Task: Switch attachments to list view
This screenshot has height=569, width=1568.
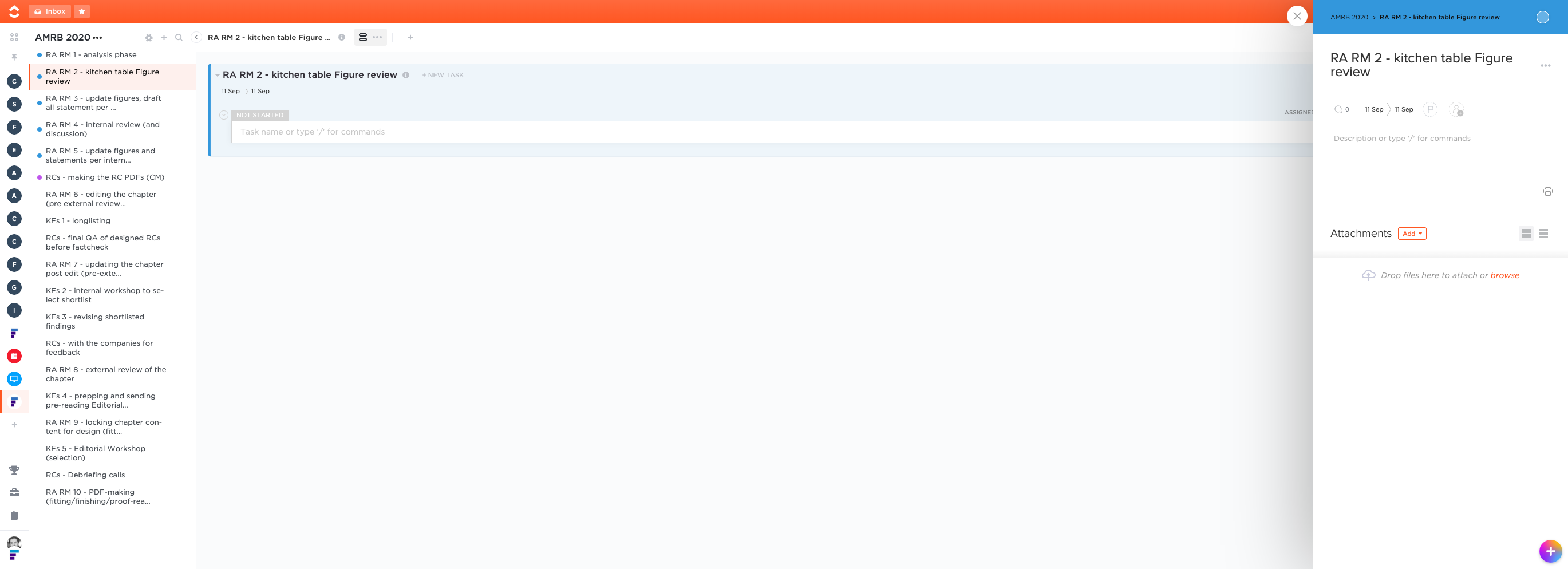Action: tap(1543, 234)
